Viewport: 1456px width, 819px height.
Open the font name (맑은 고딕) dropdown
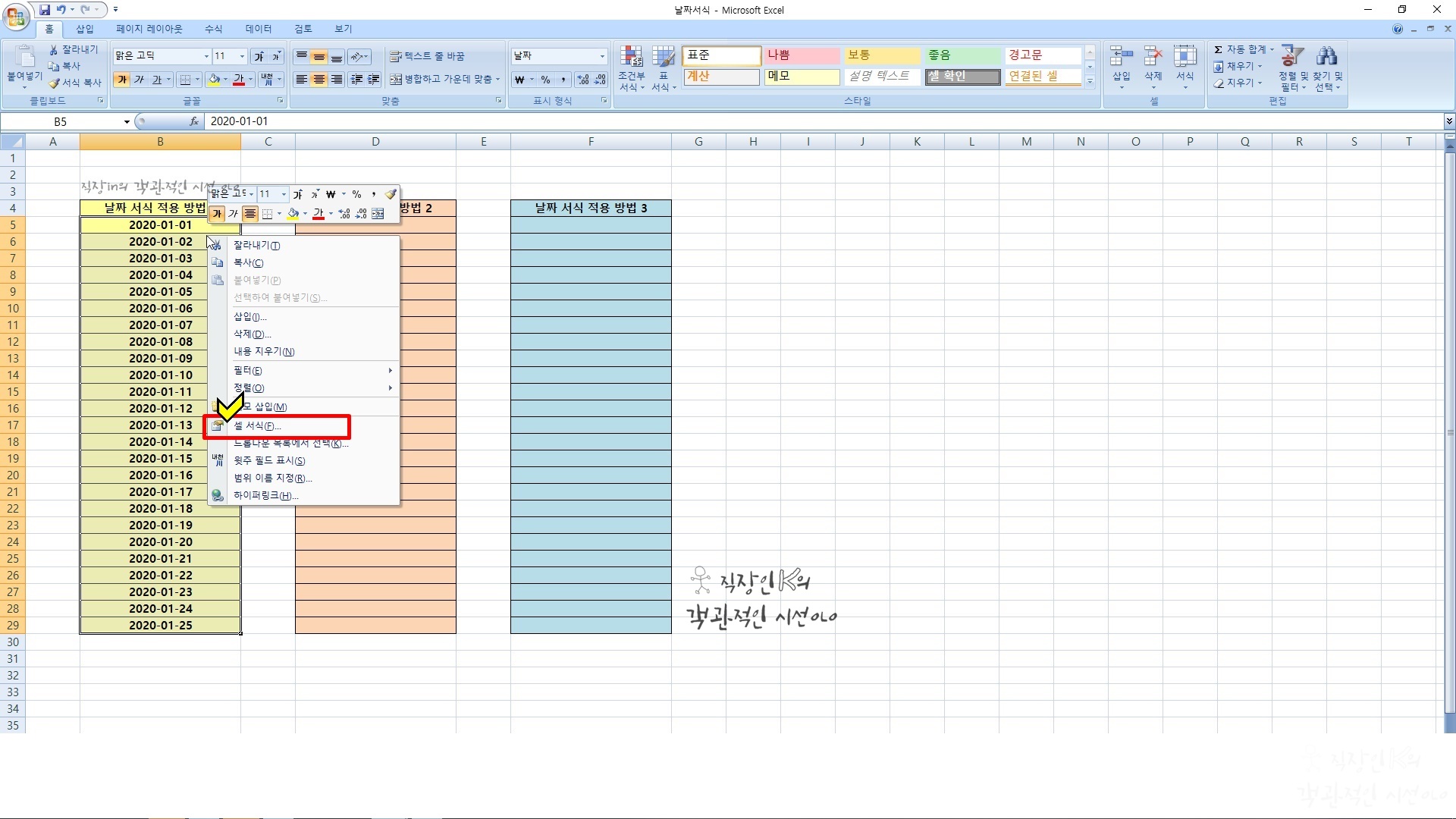tap(206, 56)
